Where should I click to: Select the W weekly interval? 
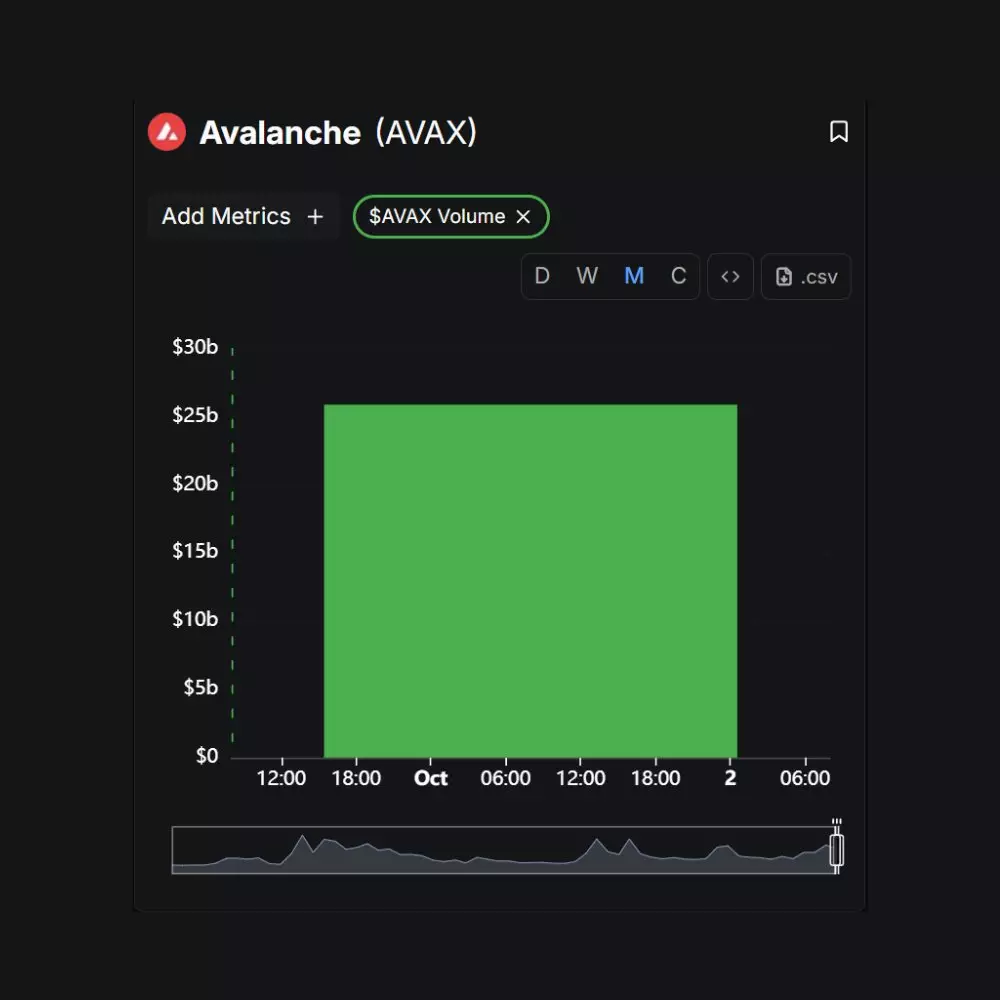pyautogui.click(x=587, y=277)
